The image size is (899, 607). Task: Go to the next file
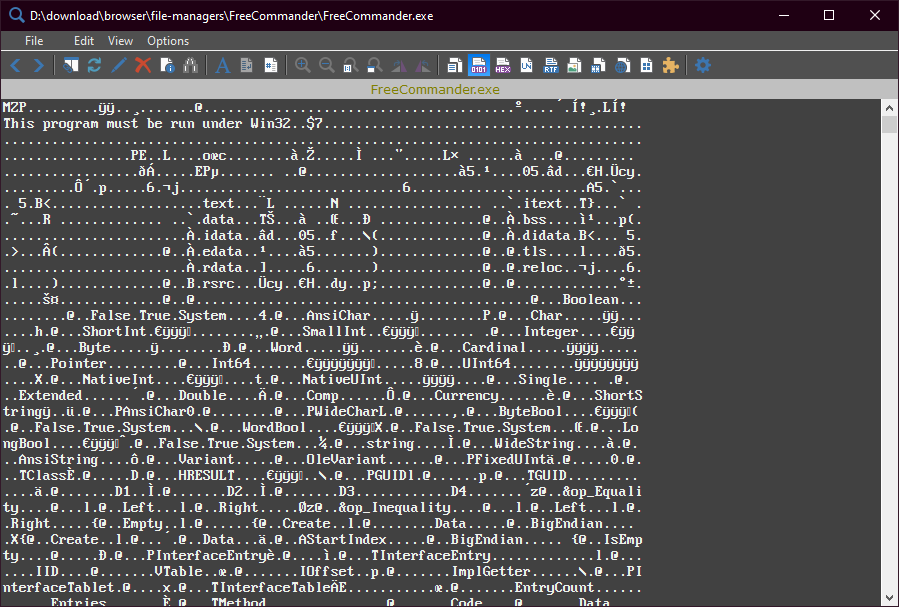click(38, 65)
